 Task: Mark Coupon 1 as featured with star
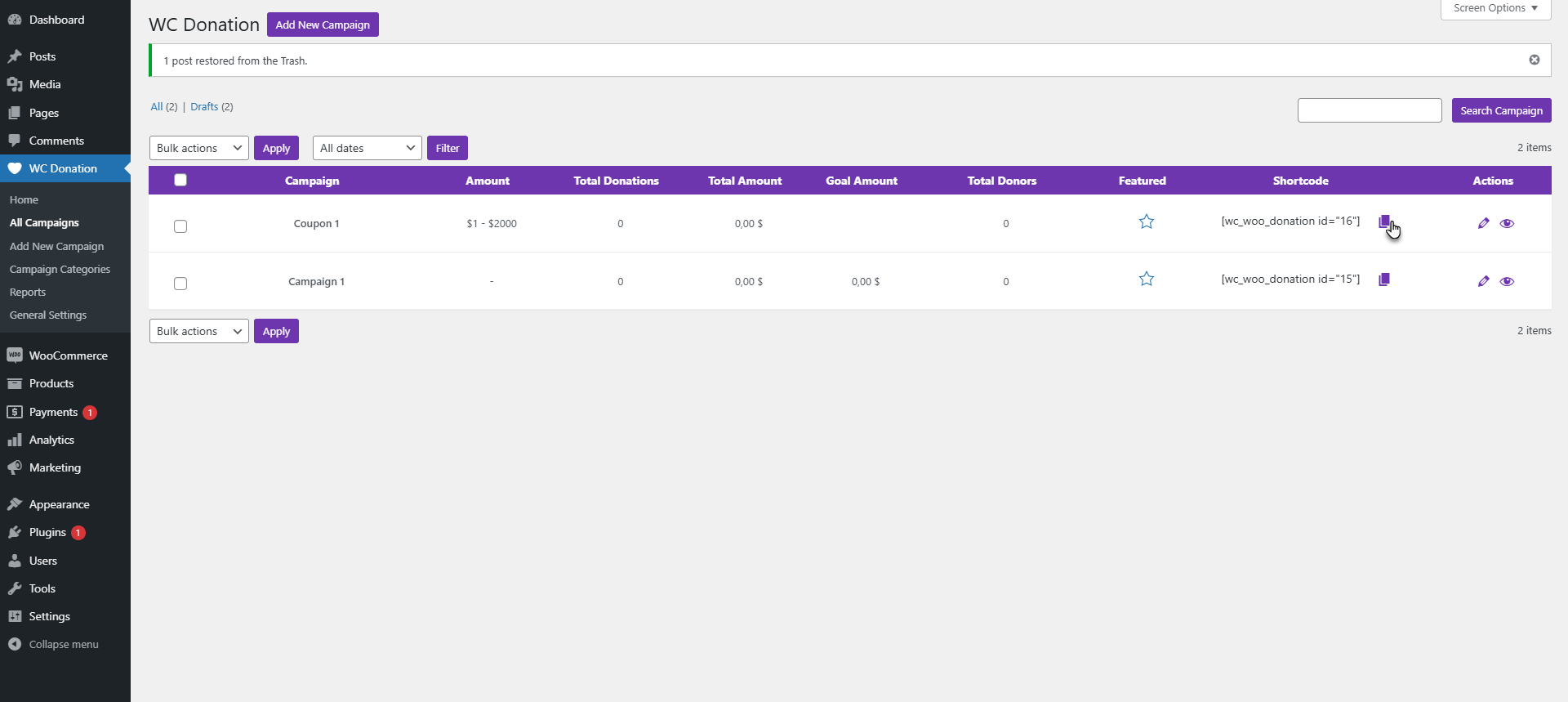(1146, 221)
